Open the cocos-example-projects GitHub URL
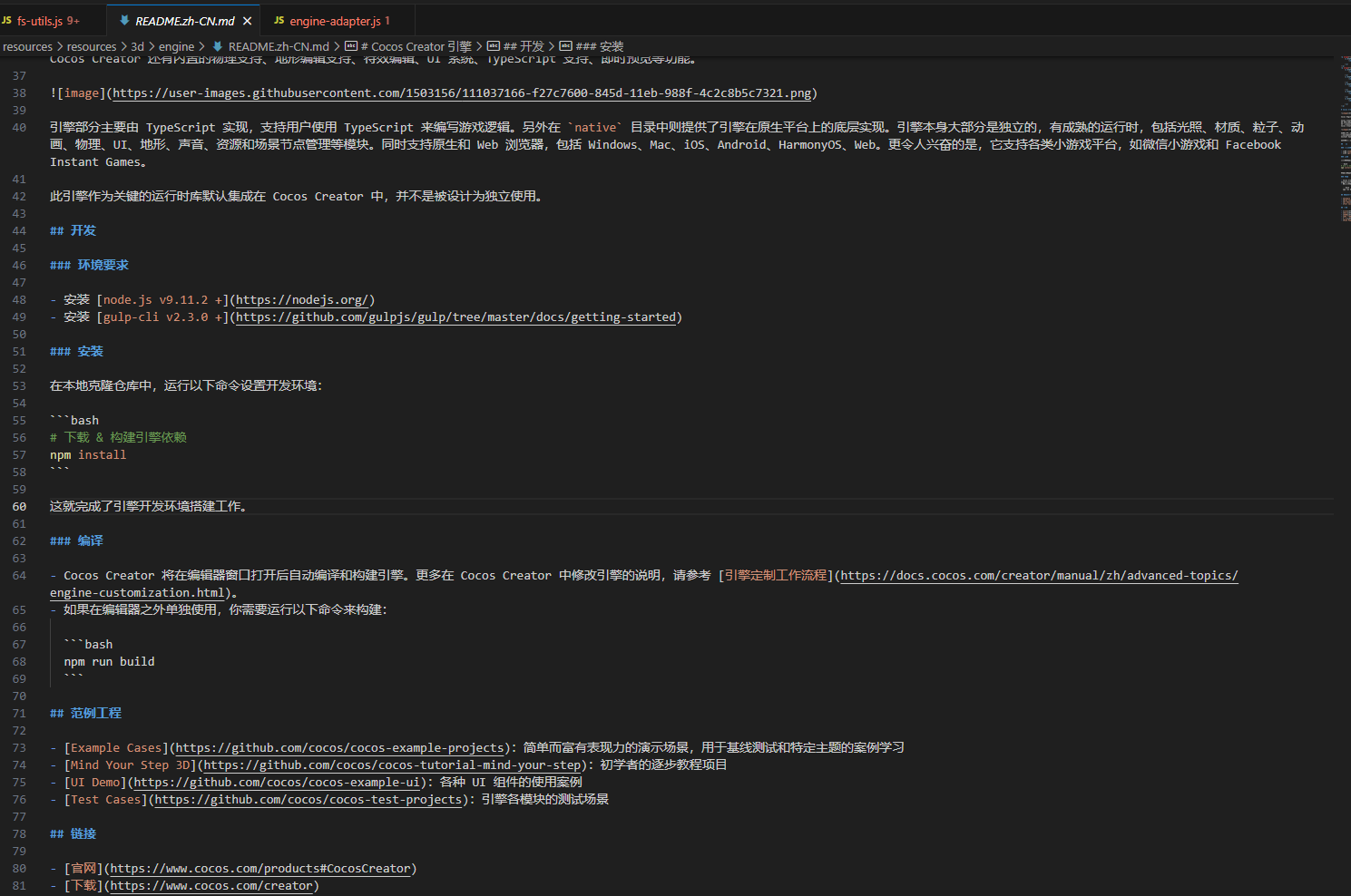 (339, 748)
